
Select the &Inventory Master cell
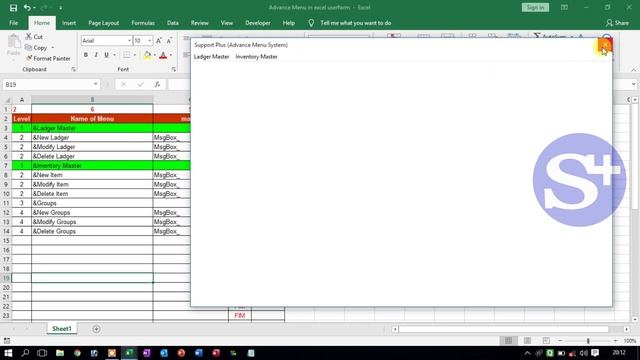[92, 165]
